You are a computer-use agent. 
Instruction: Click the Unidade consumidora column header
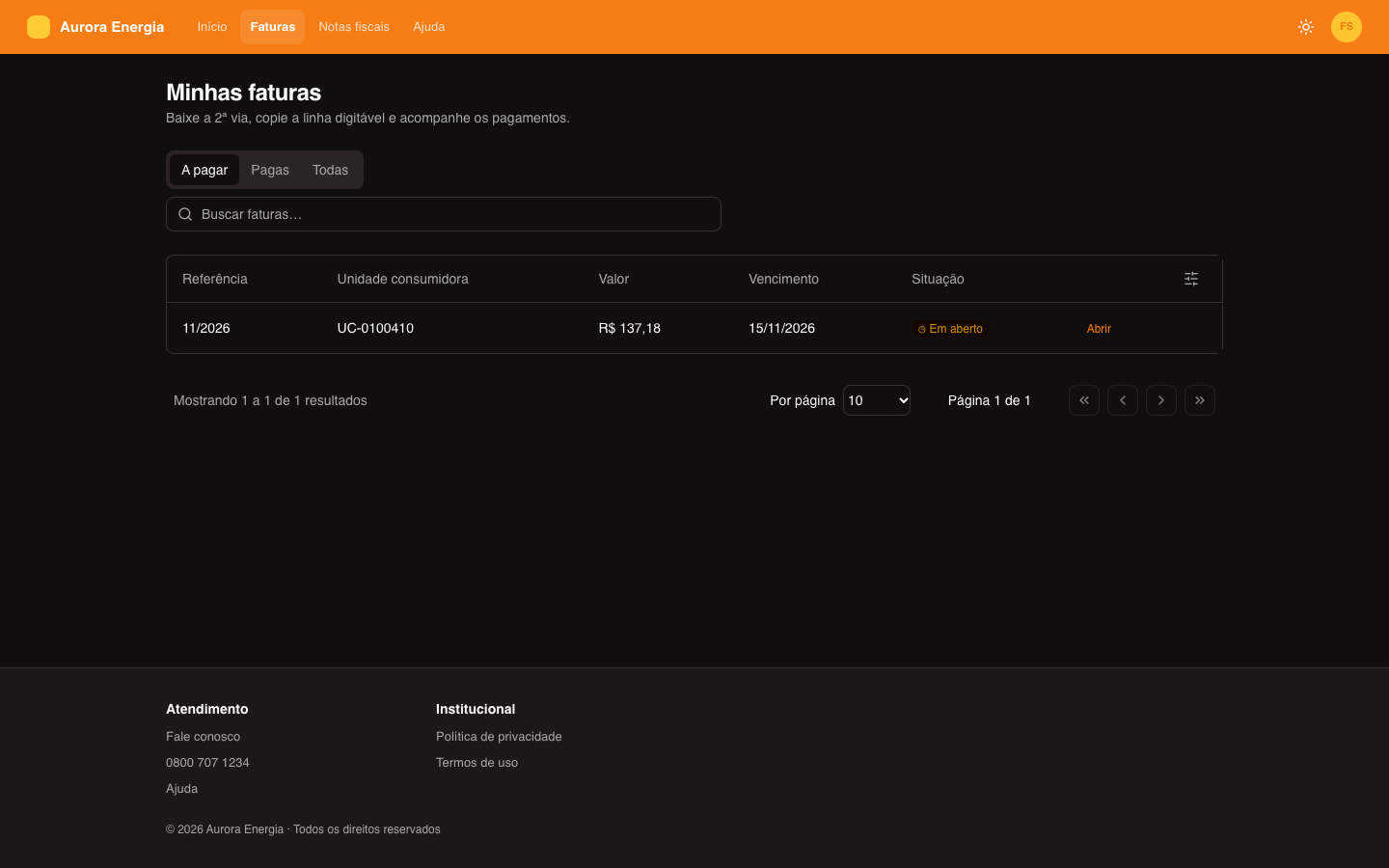pos(402,279)
